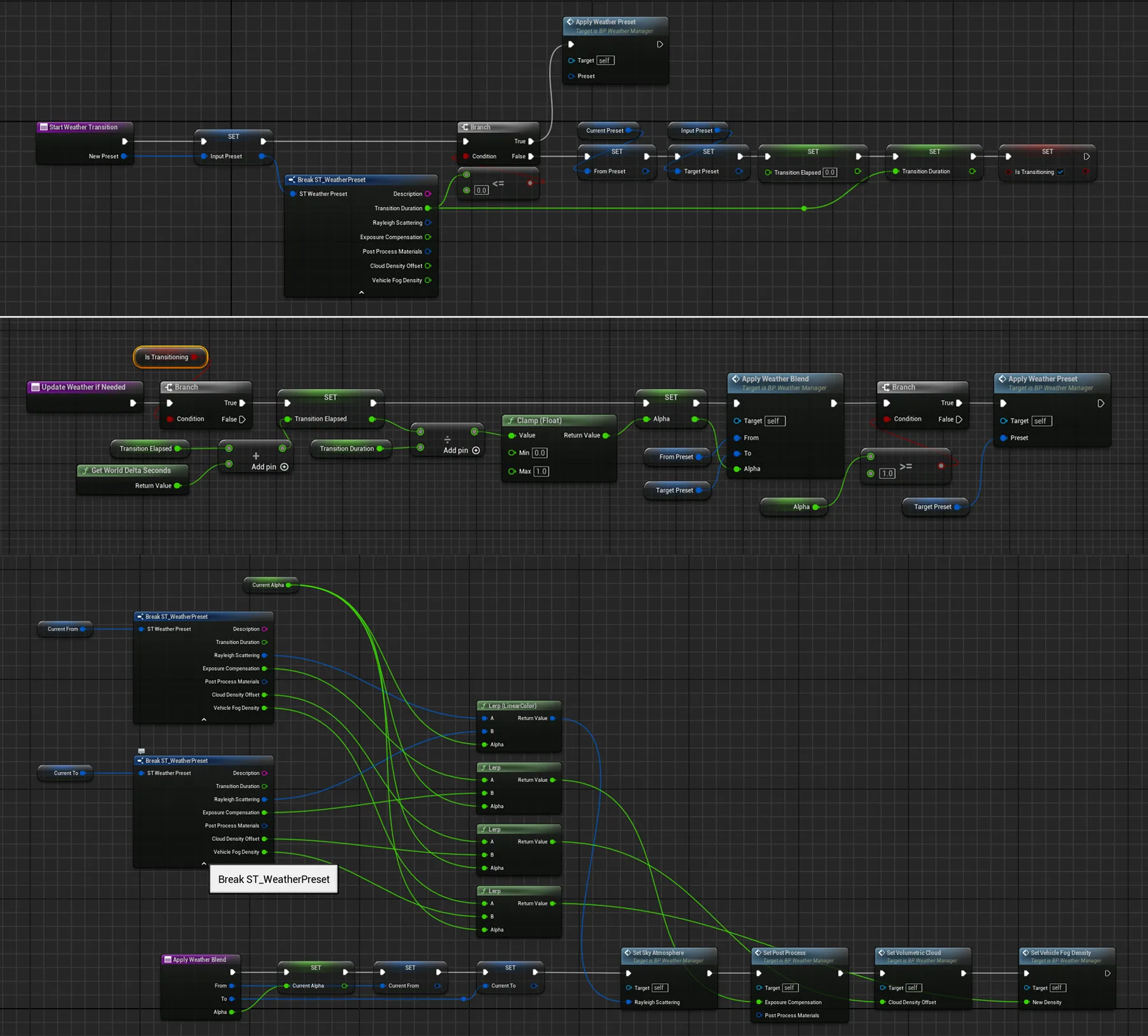1148x1036 pixels.
Task: Select the Update Weather if Needed event node
Action: (84, 396)
